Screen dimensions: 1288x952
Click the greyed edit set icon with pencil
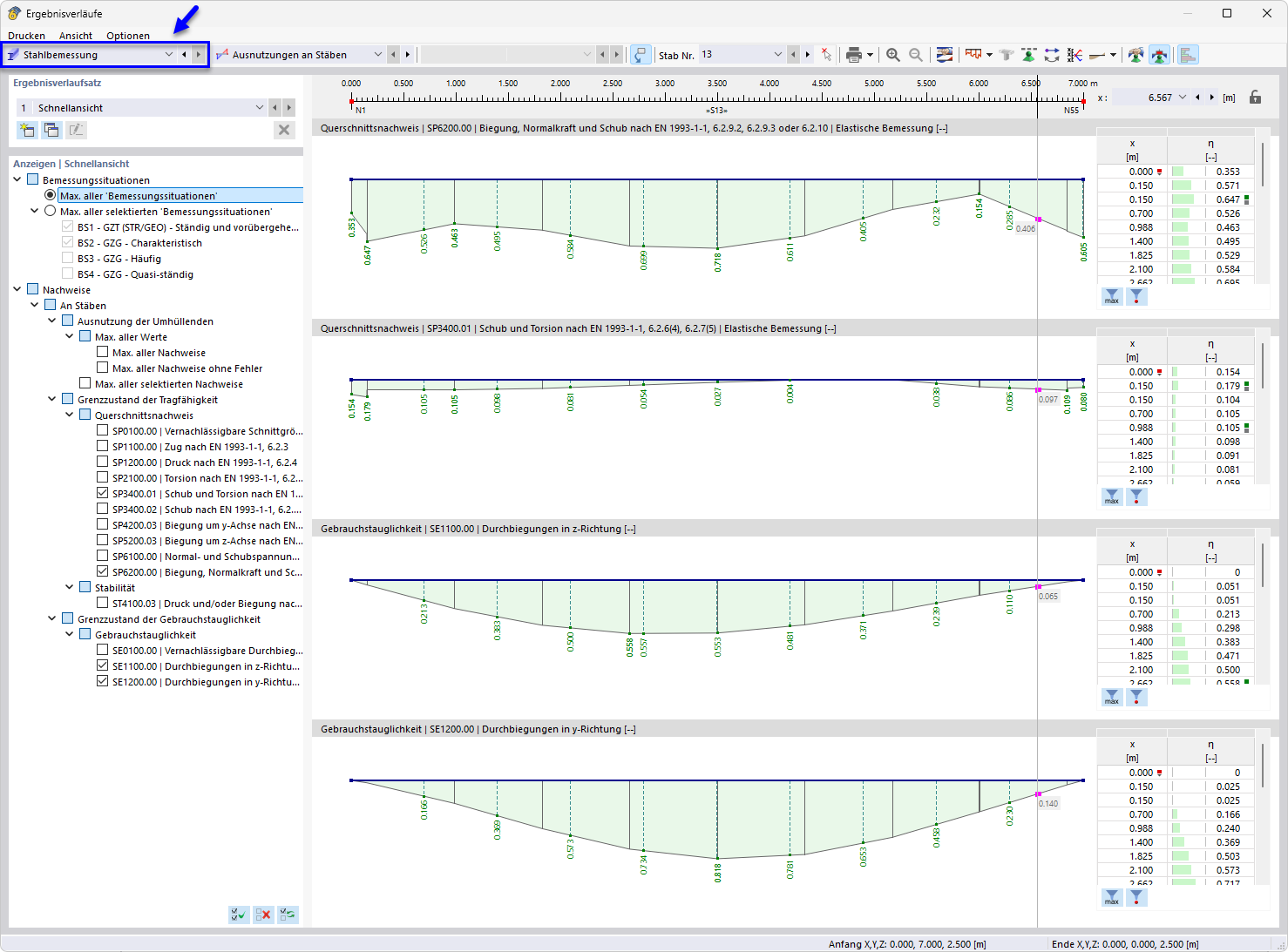[76, 130]
